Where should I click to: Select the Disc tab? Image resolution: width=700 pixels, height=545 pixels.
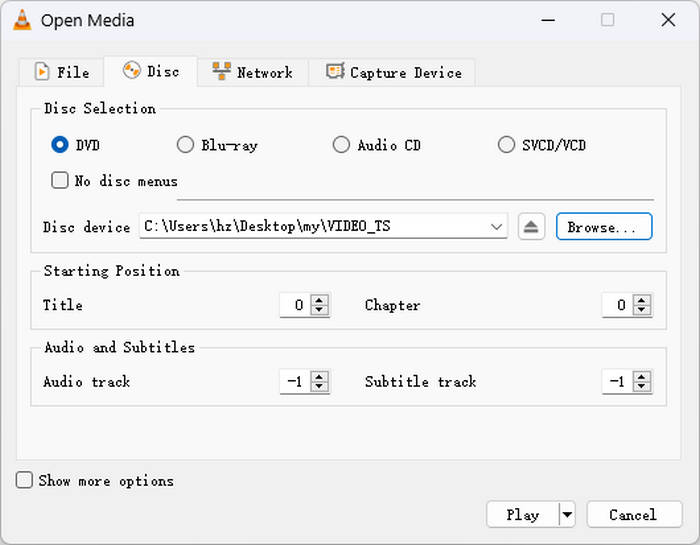pyautogui.click(x=151, y=71)
